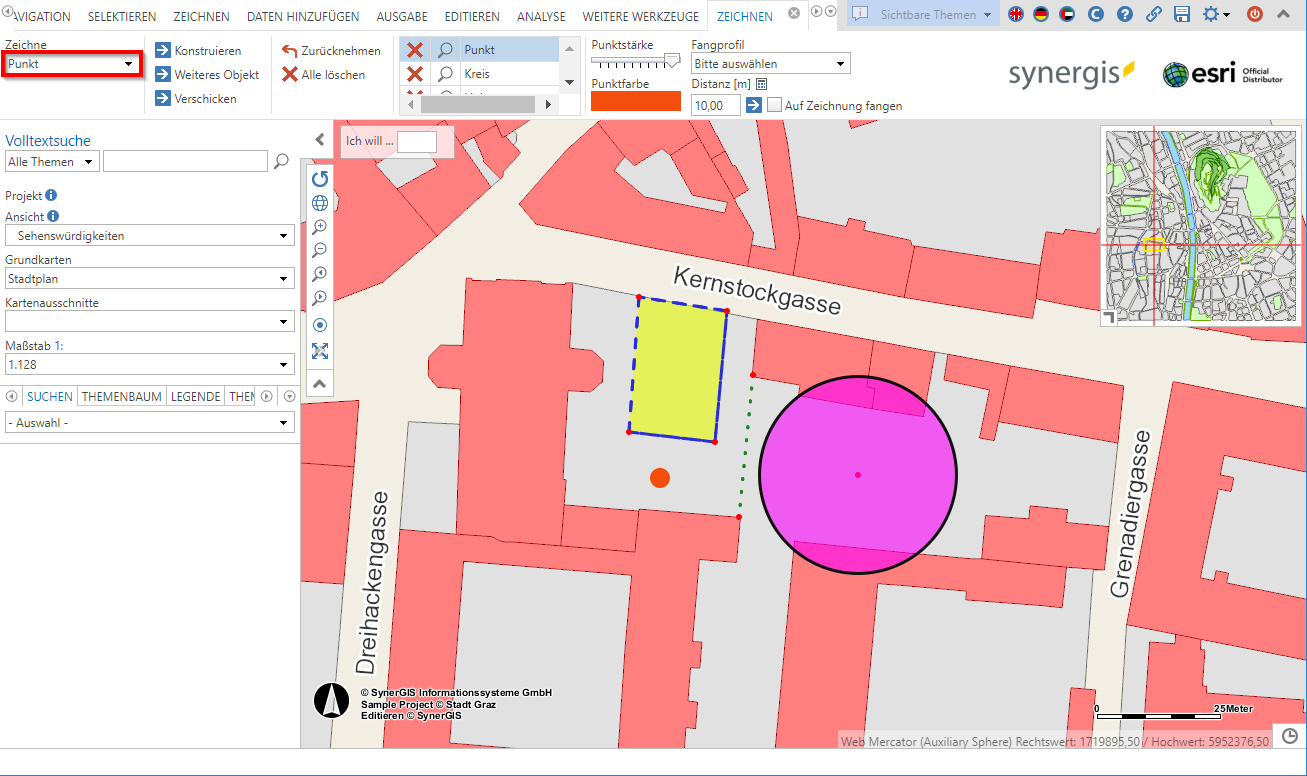Zoom to the Kreis drawing object

[x=446, y=74]
